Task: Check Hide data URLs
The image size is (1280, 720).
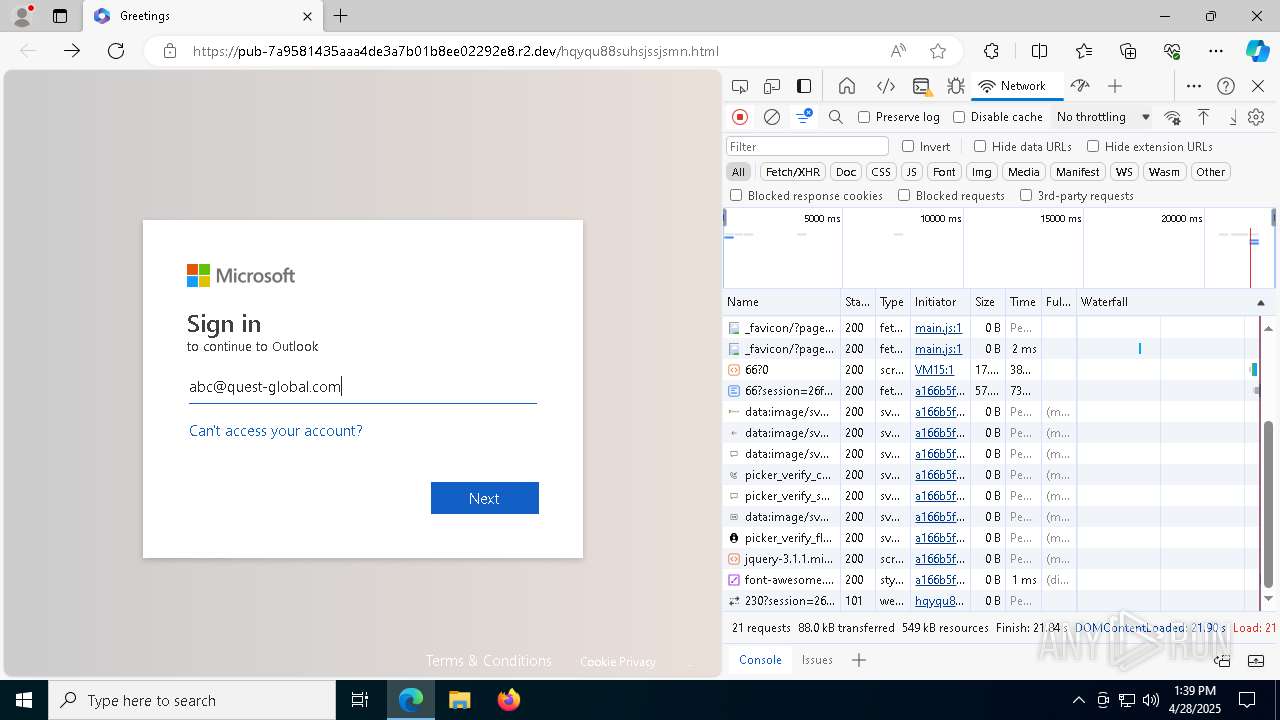Action: point(980,146)
